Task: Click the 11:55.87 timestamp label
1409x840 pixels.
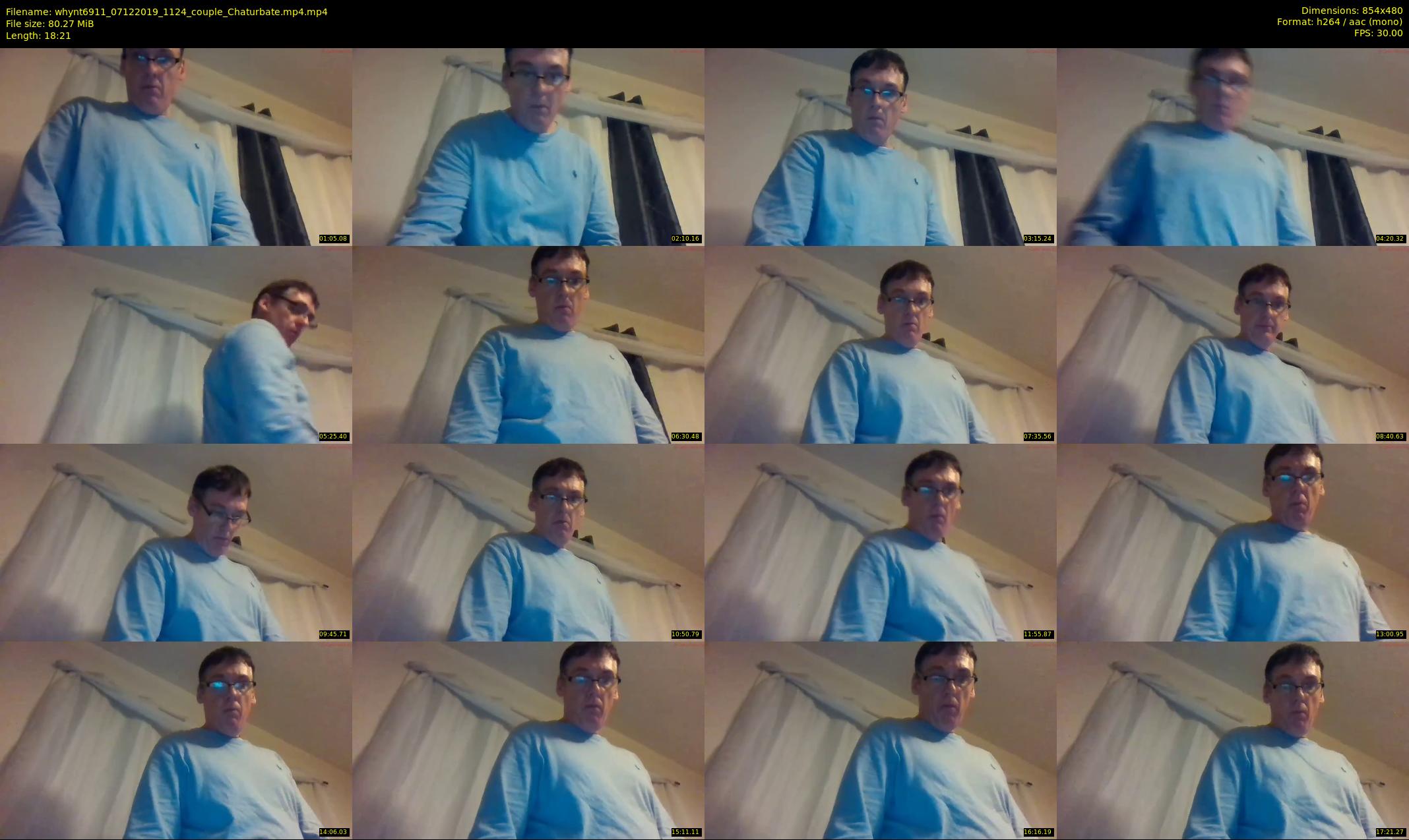Action: pos(1038,634)
